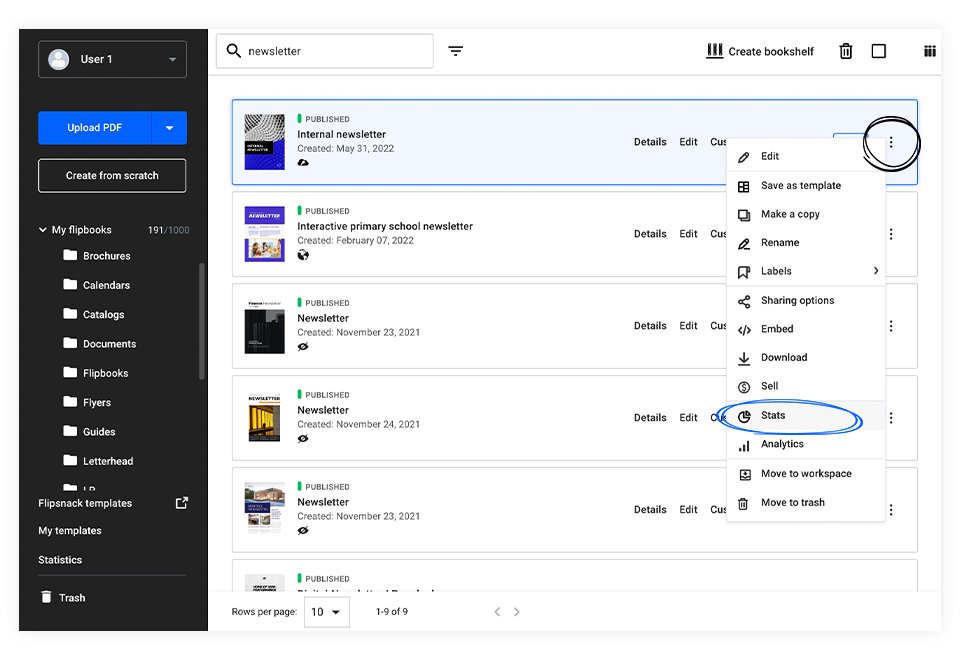
Task: Open the three-dot menu for Internal newsletter
Action: coord(891,142)
